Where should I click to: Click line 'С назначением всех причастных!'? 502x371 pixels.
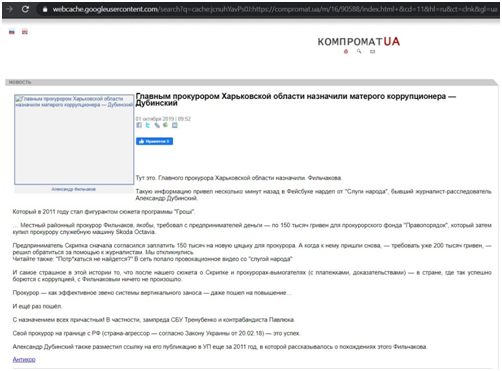point(154,320)
